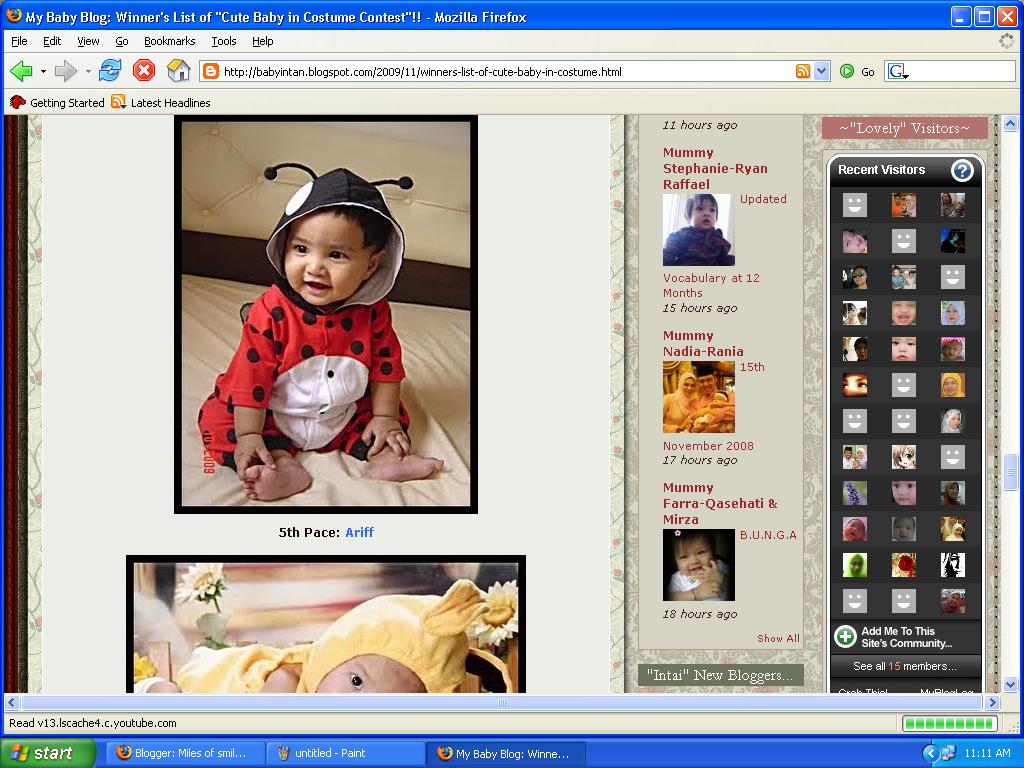
Task: Open Latest Headlines feed bookmark
Action: [161, 103]
